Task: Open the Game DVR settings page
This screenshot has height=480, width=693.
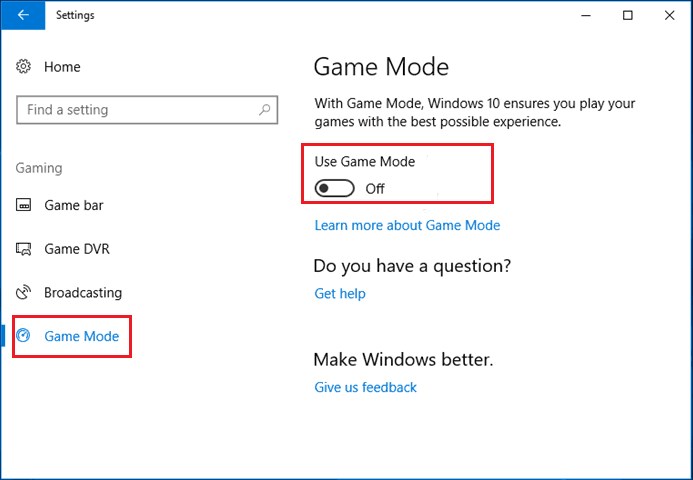Action: click(x=74, y=249)
